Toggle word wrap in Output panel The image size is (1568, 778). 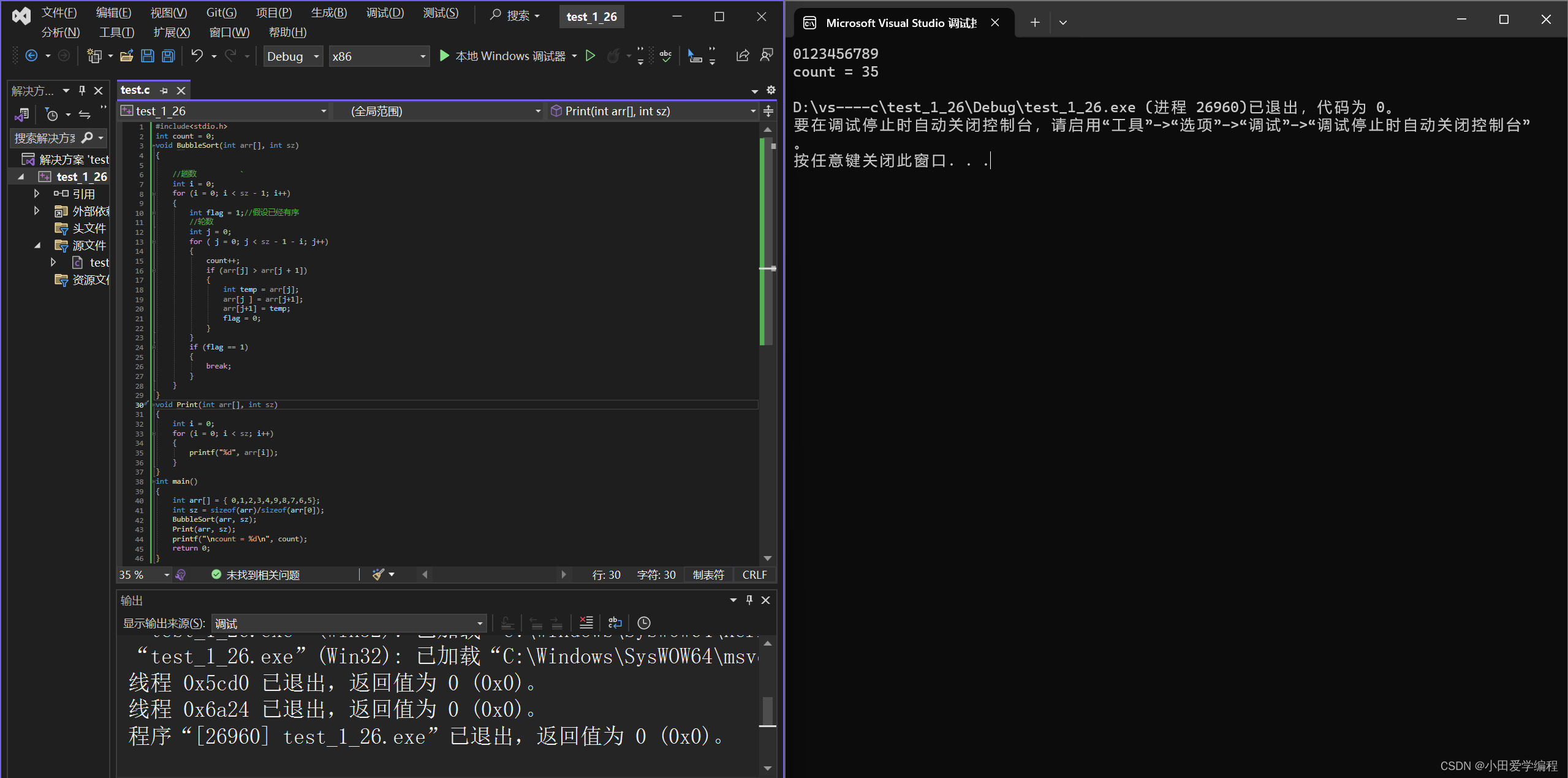pyautogui.click(x=615, y=623)
